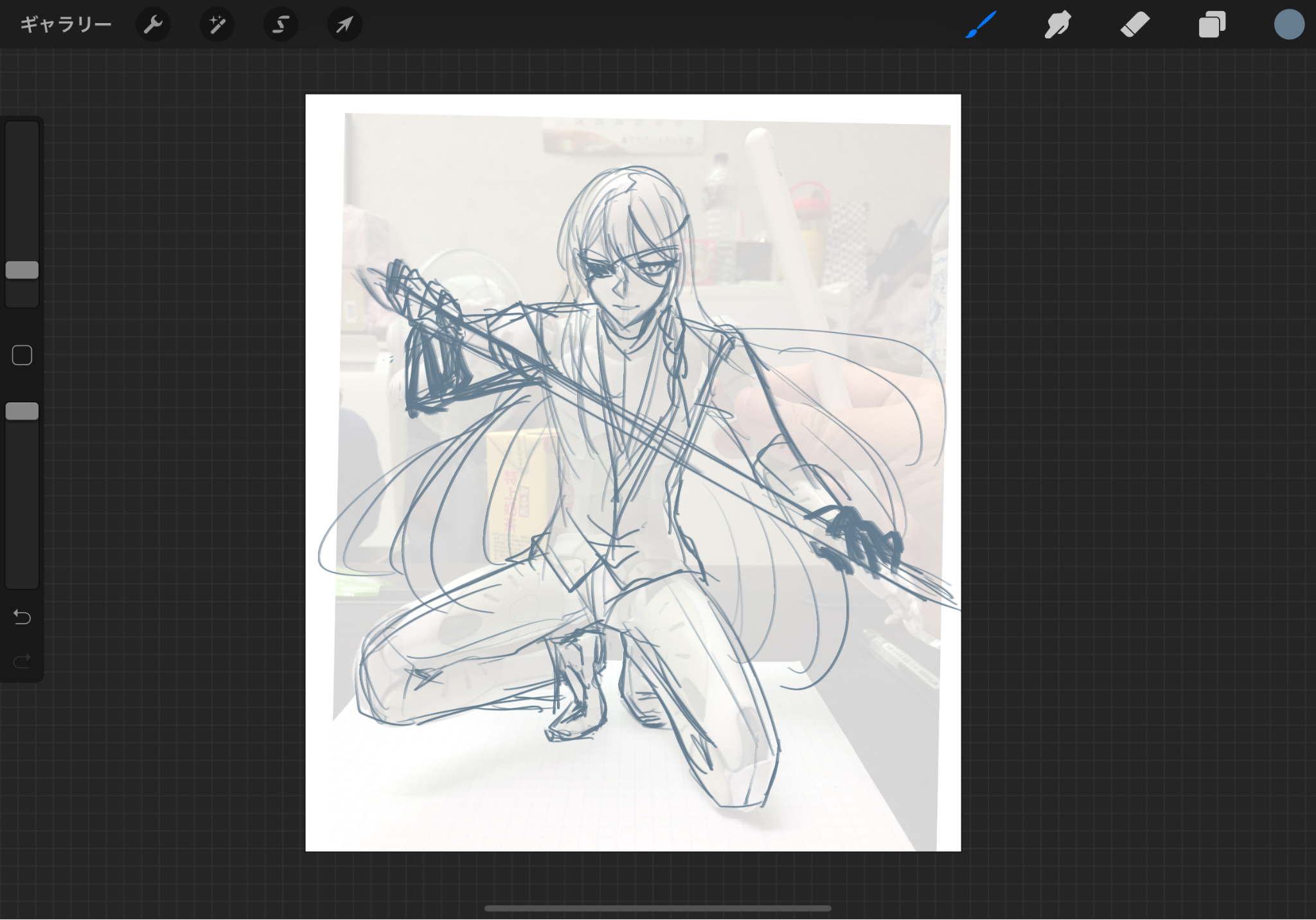Select the Smudge tool

pos(1058,25)
